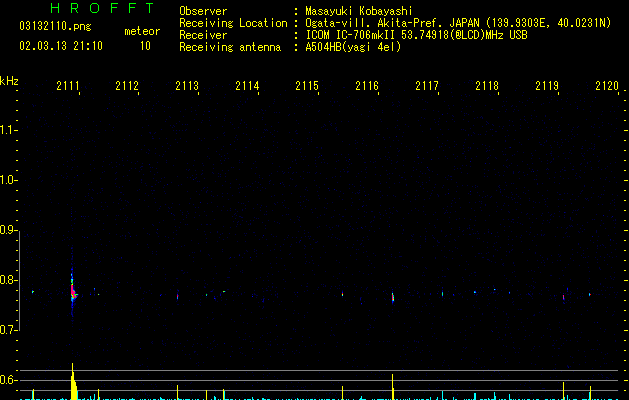The image size is (629, 400).
Task: Click the "Receiving Location" label
Action: pos(233,23)
